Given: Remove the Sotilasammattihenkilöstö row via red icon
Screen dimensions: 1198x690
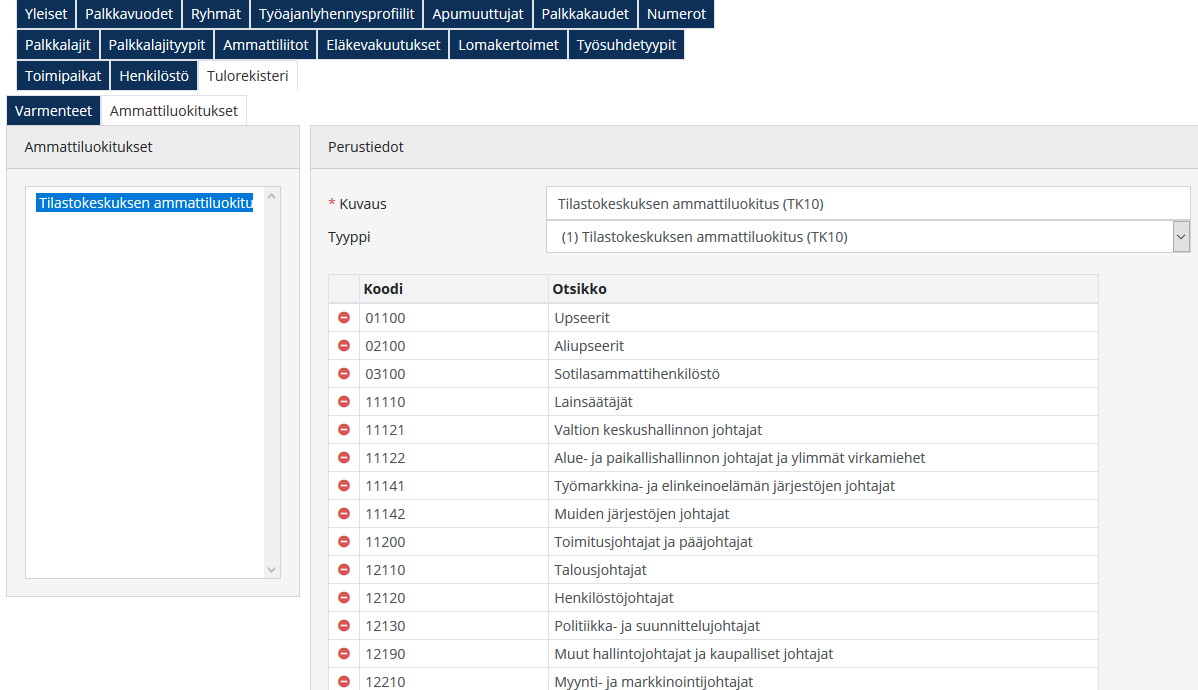Looking at the screenshot, I should [344, 374].
